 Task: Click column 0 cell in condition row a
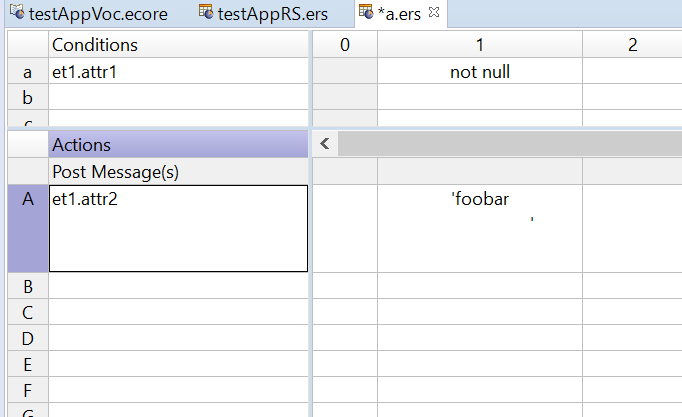click(345, 72)
